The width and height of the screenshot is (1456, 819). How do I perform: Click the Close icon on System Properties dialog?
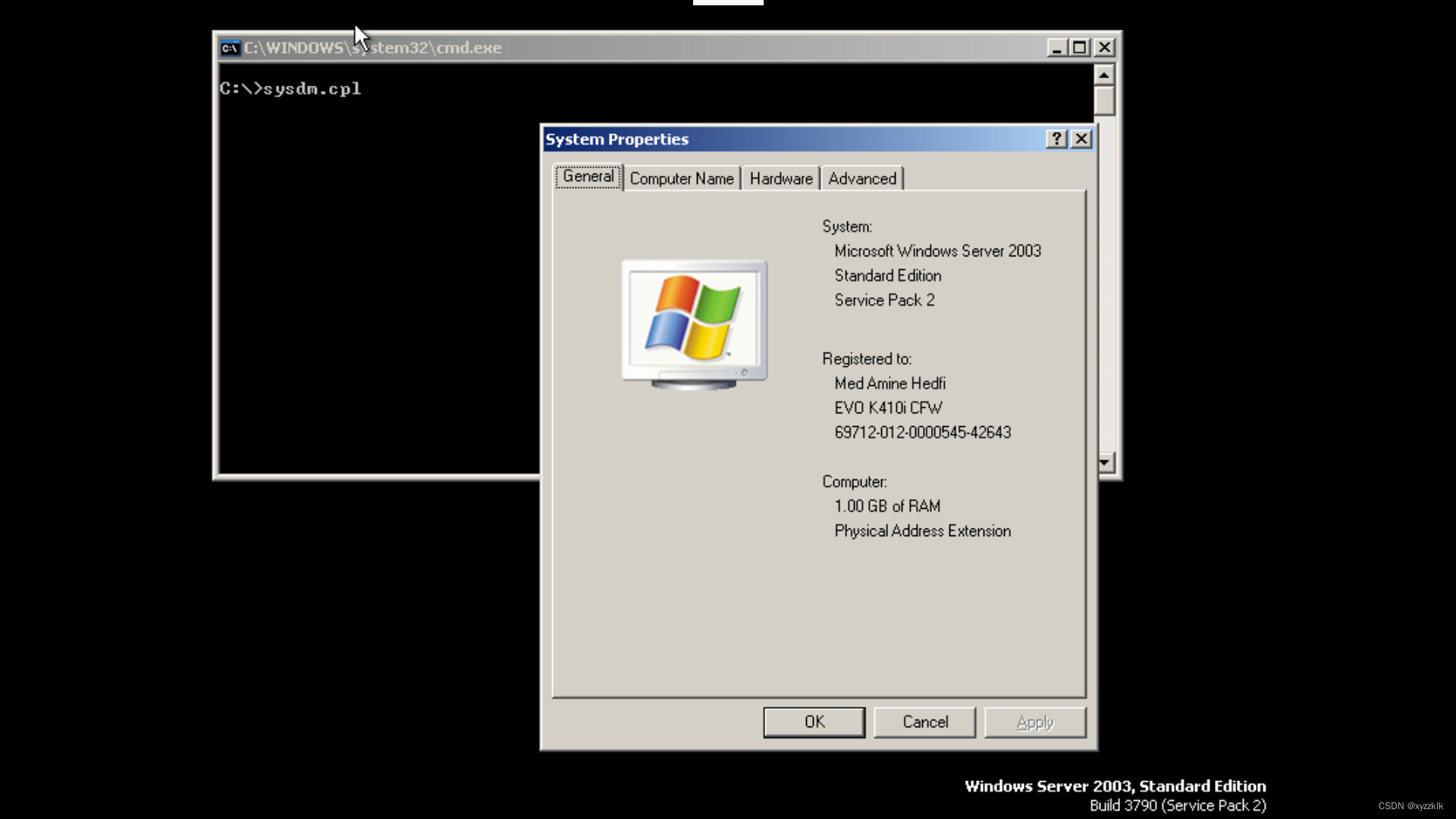click(x=1081, y=138)
